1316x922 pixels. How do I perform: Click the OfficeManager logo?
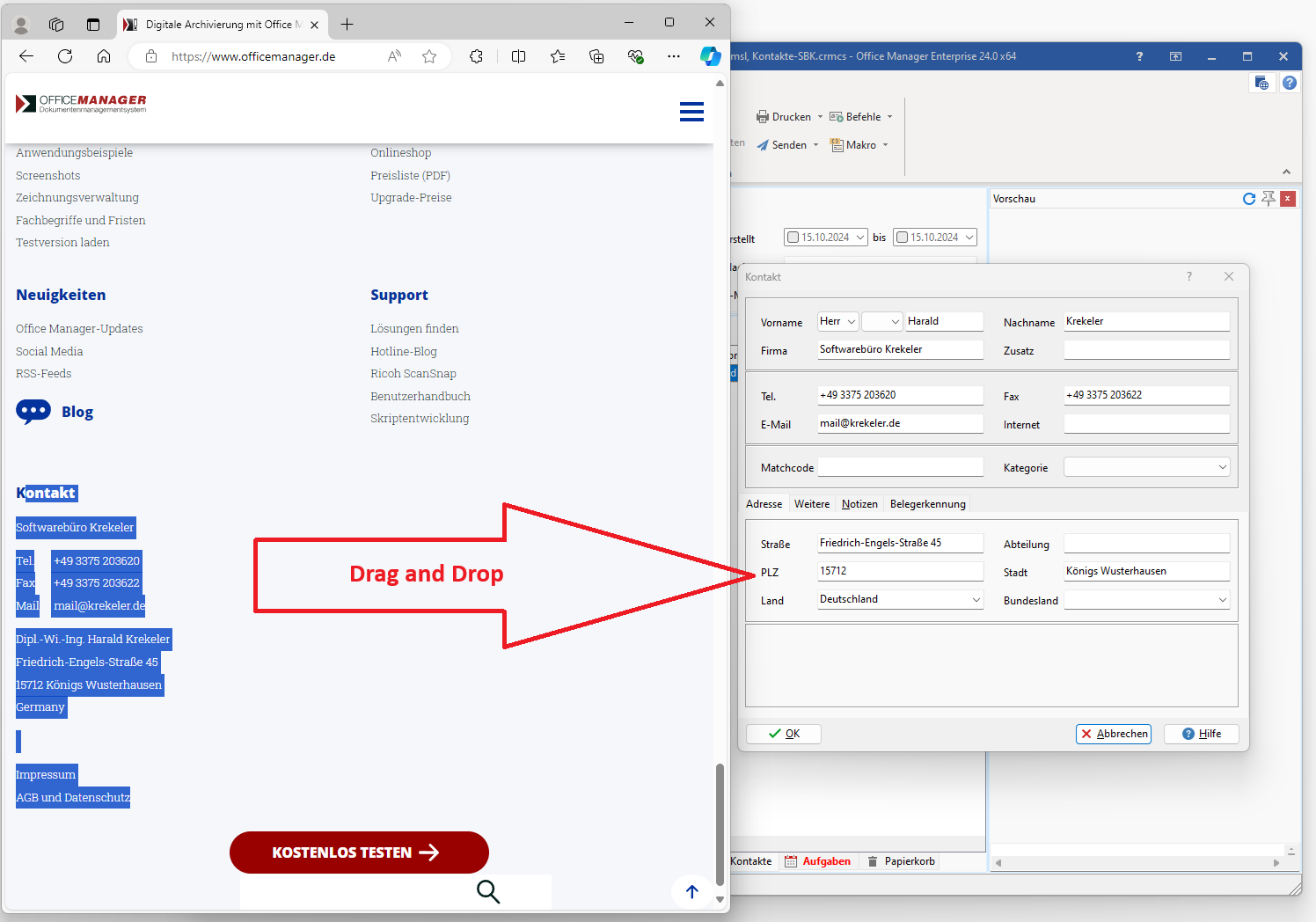(x=81, y=104)
